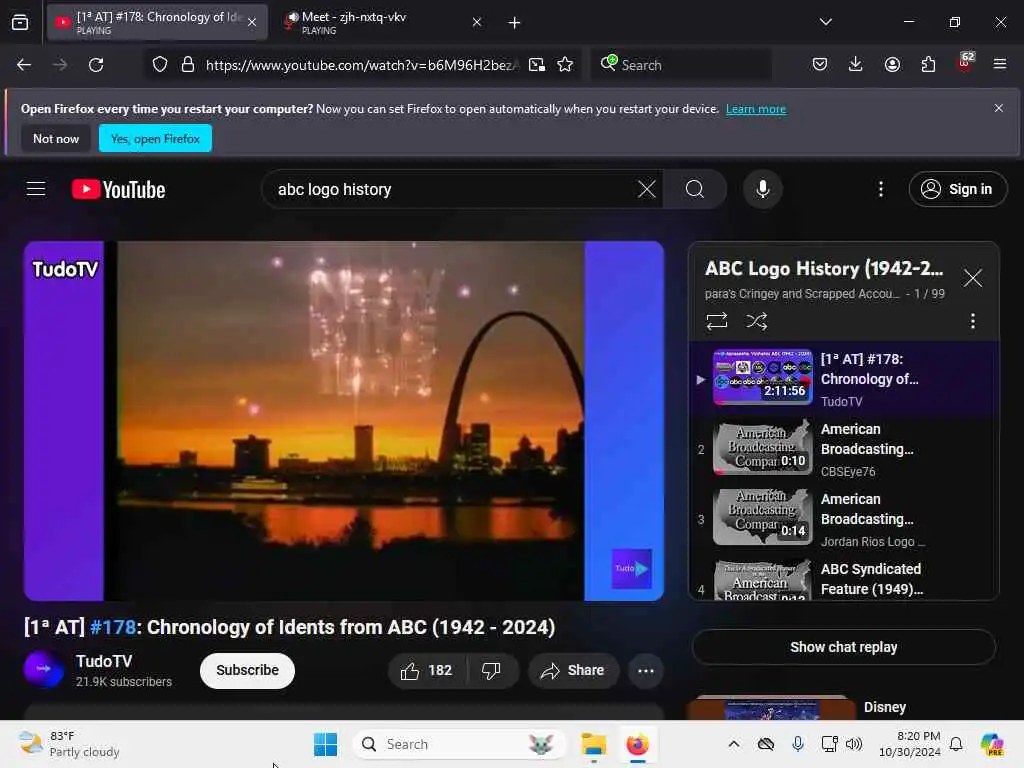Open Windows Start menu

[325, 744]
